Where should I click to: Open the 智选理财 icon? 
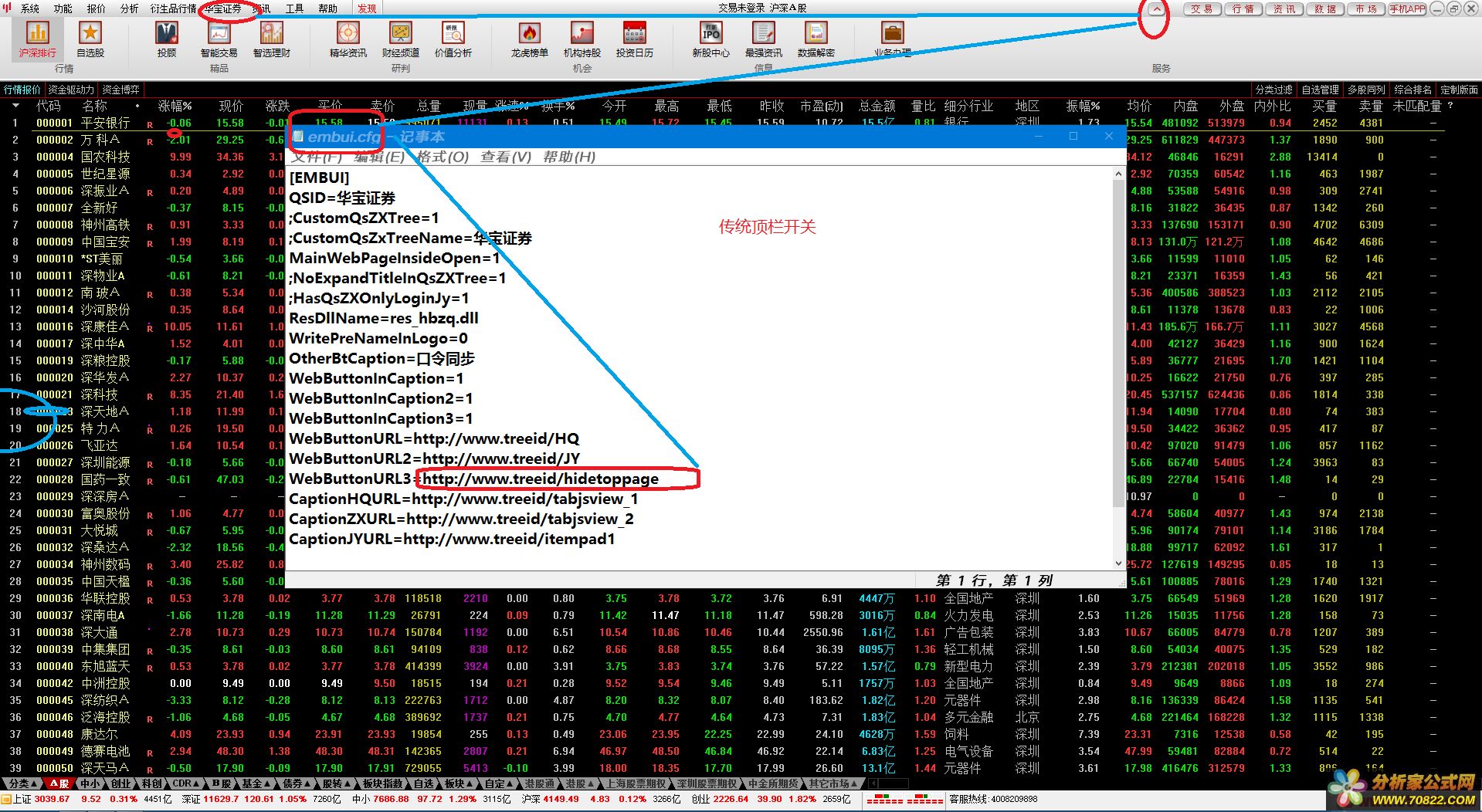(272, 39)
